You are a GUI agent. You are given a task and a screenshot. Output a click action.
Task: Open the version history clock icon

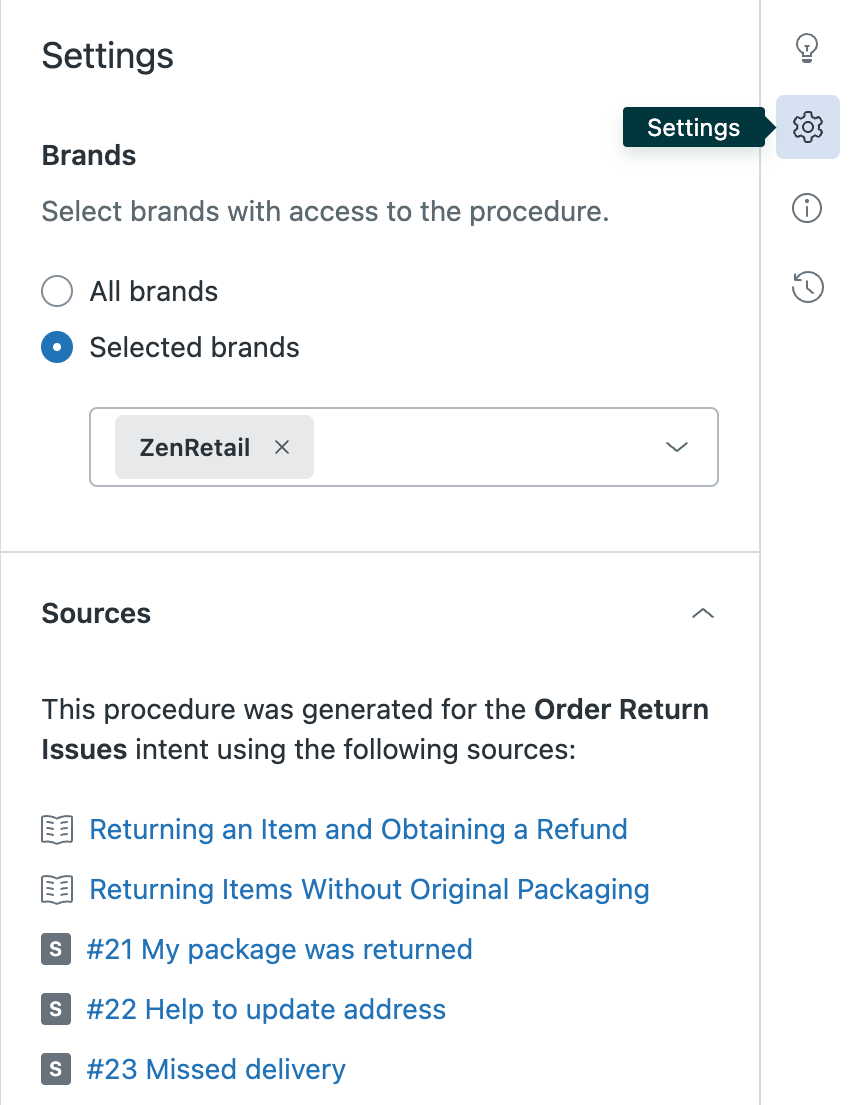pos(807,288)
